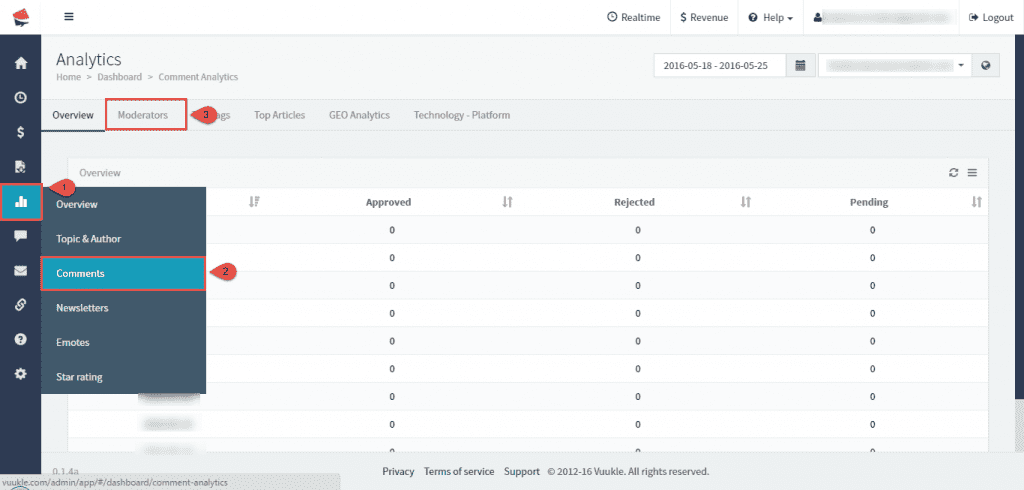The width and height of the screenshot is (1024, 490).
Task: Click the envelope icon in the sidebar
Action: (20, 271)
